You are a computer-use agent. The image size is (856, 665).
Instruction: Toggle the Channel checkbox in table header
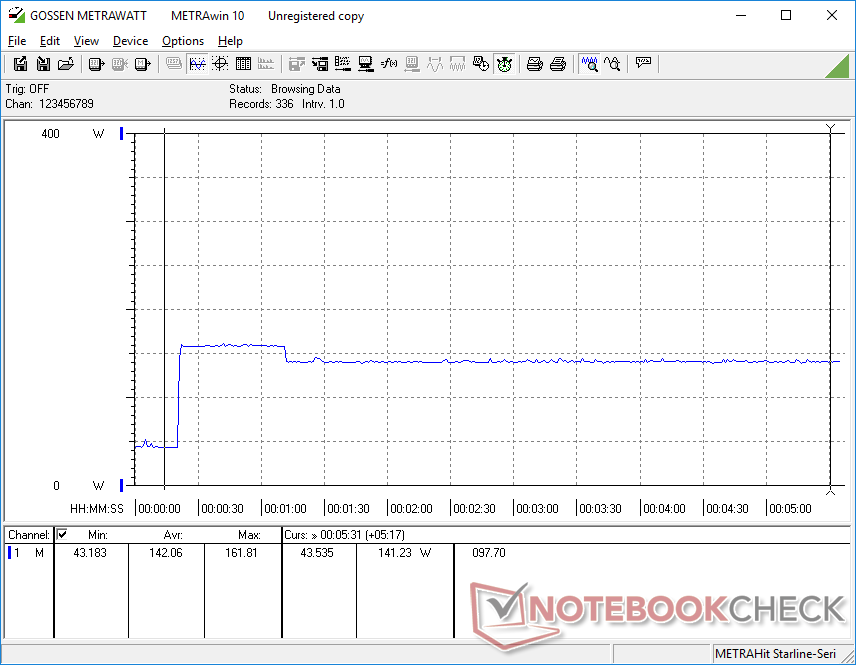pos(62,534)
